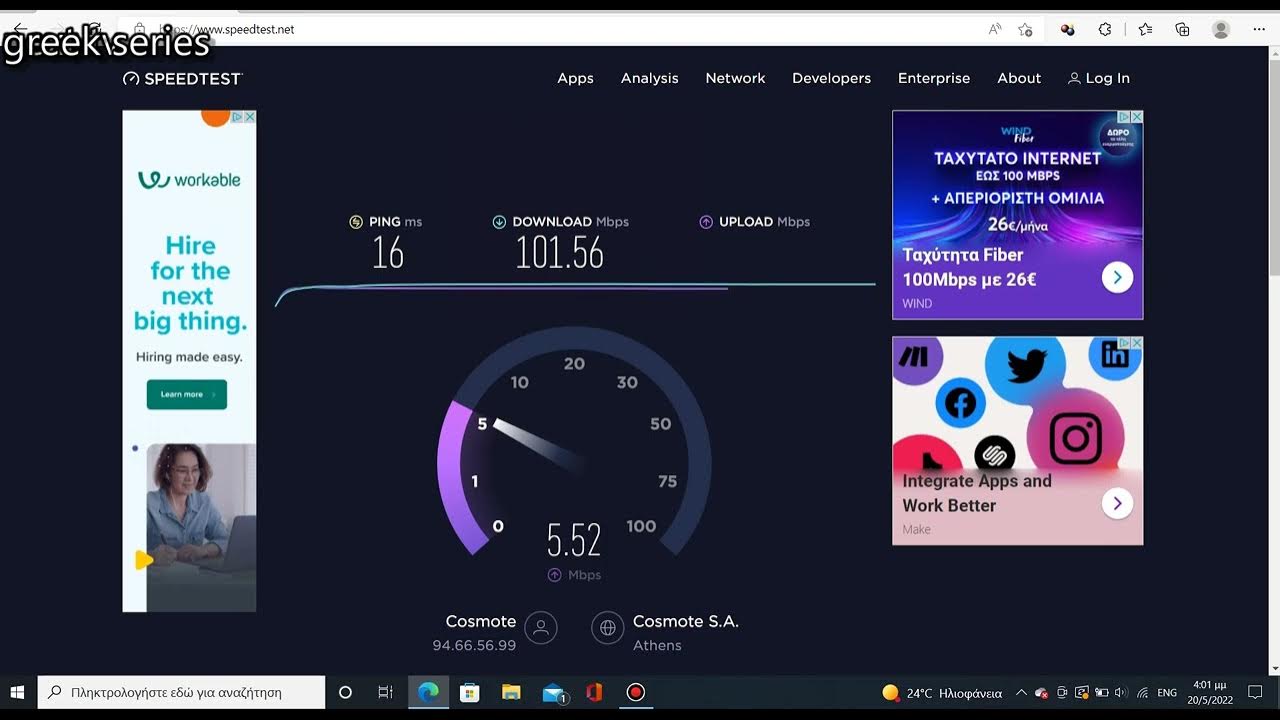The height and width of the screenshot is (720, 1280).
Task: Click the Speedtest logo in header
Action: click(183, 78)
